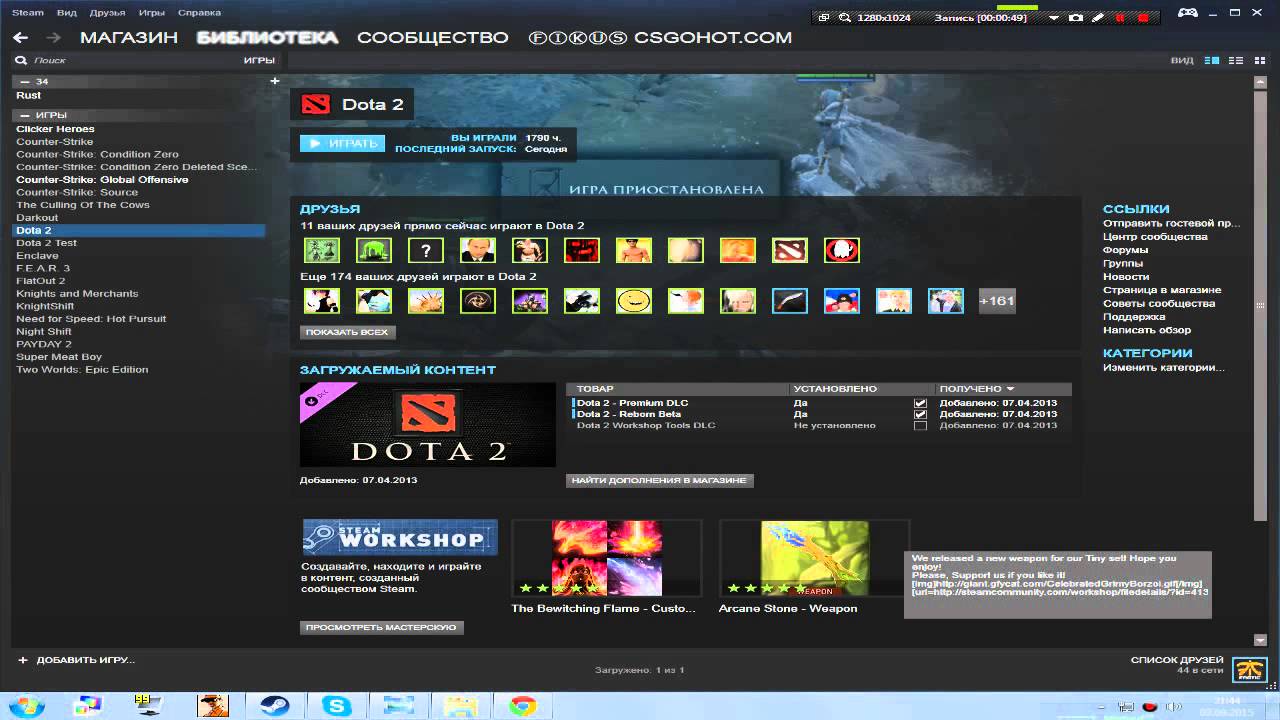Viewport: 1280px width, 720px height.
Task: Click the plus icon beside category 34
Action: tap(275, 81)
